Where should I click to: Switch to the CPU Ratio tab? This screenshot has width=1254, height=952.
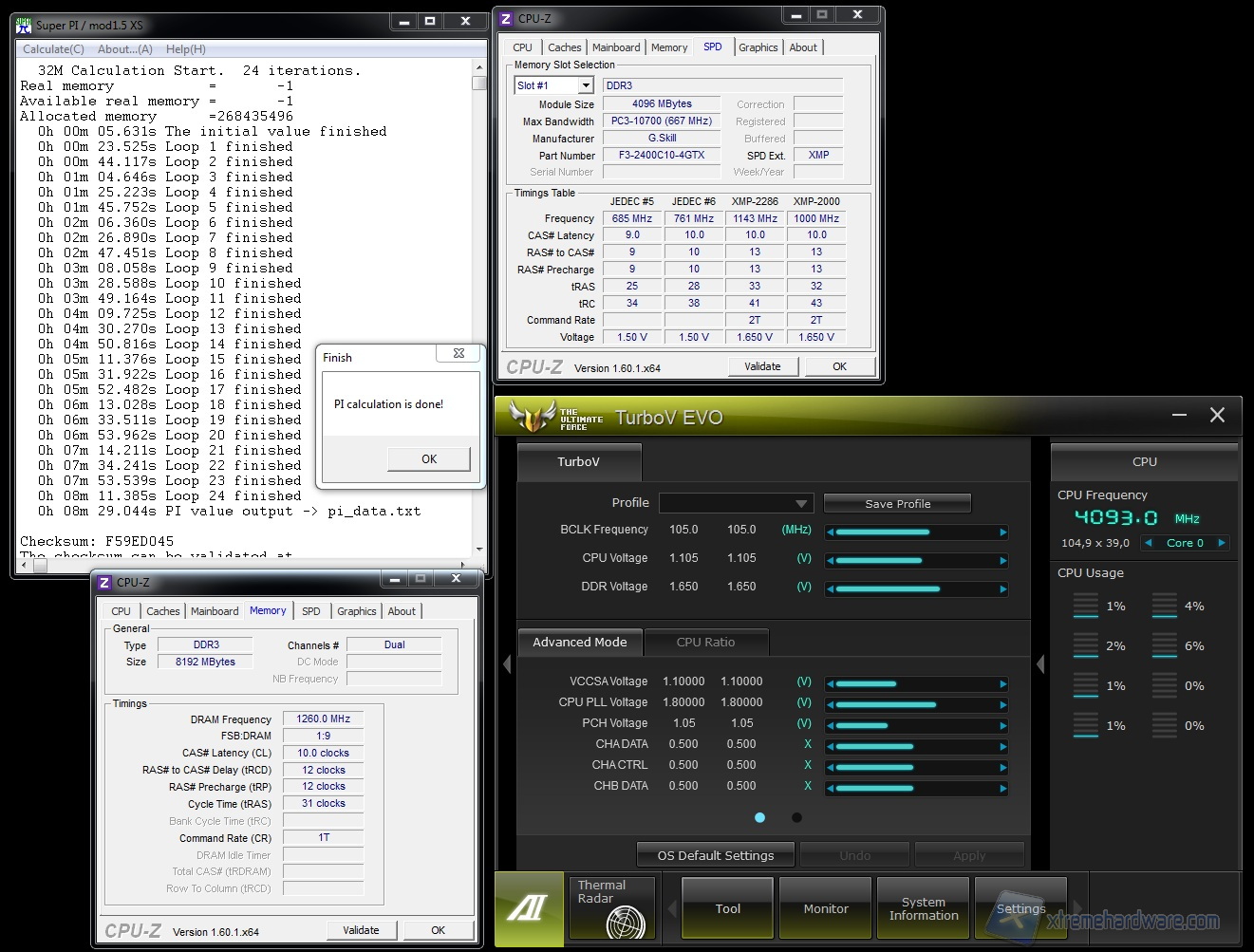coord(705,643)
